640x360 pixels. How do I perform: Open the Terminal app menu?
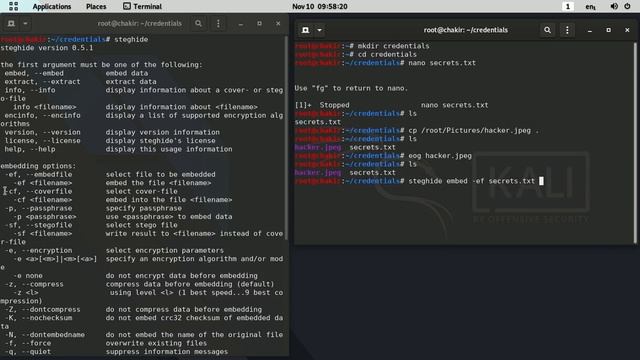(142, 7)
